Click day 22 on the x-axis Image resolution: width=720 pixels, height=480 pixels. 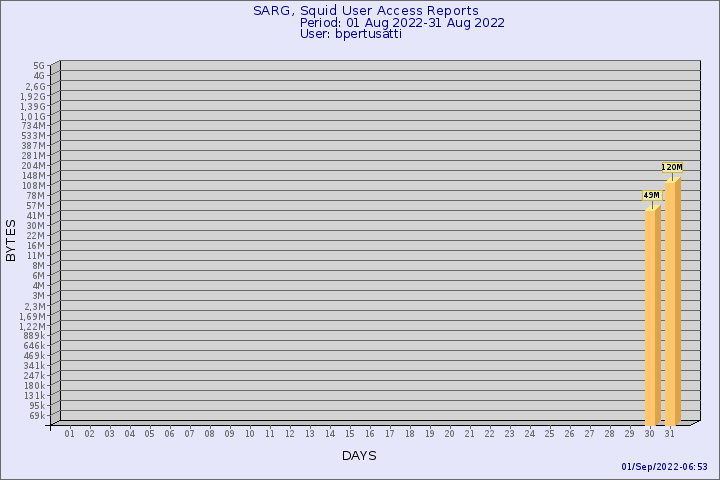(x=490, y=434)
